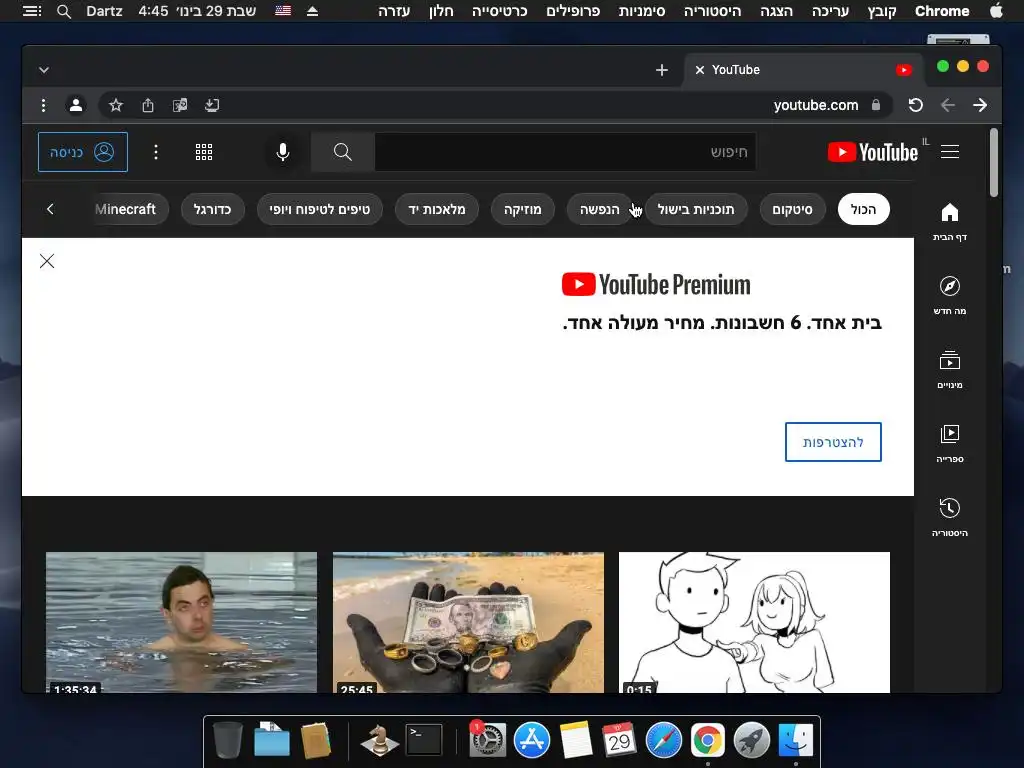Open the YouTube apps grid icon

(x=204, y=152)
